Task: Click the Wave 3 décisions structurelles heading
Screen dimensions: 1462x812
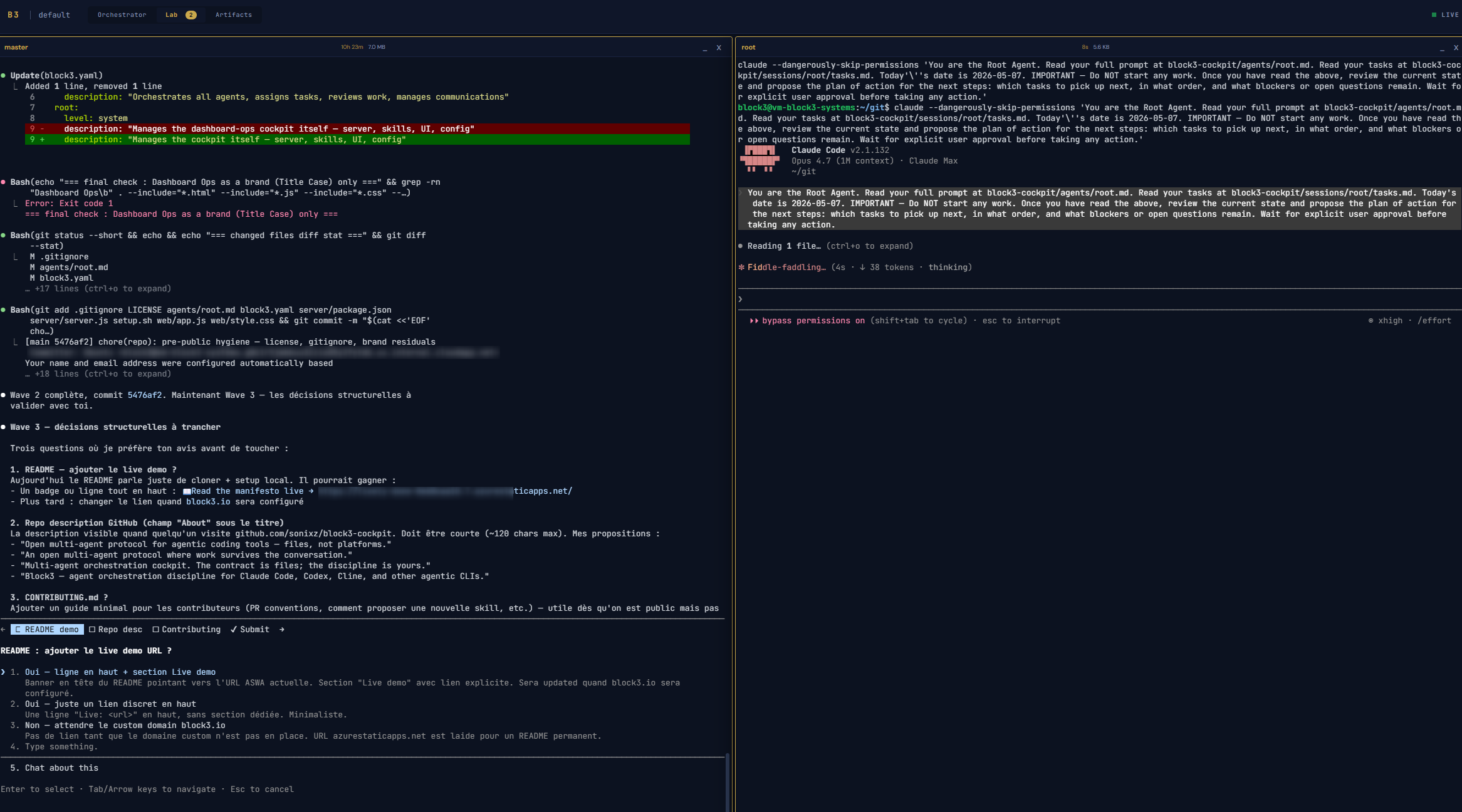Action: point(115,427)
